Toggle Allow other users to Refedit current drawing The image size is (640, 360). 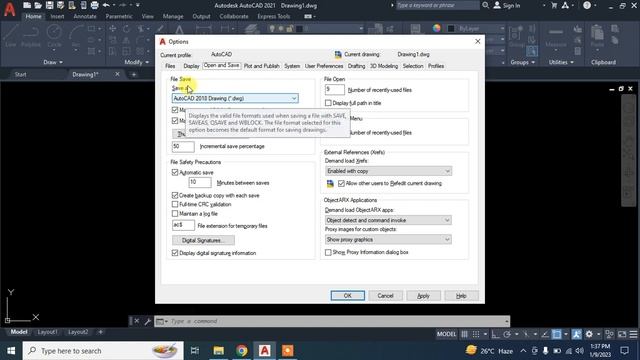[341, 183]
